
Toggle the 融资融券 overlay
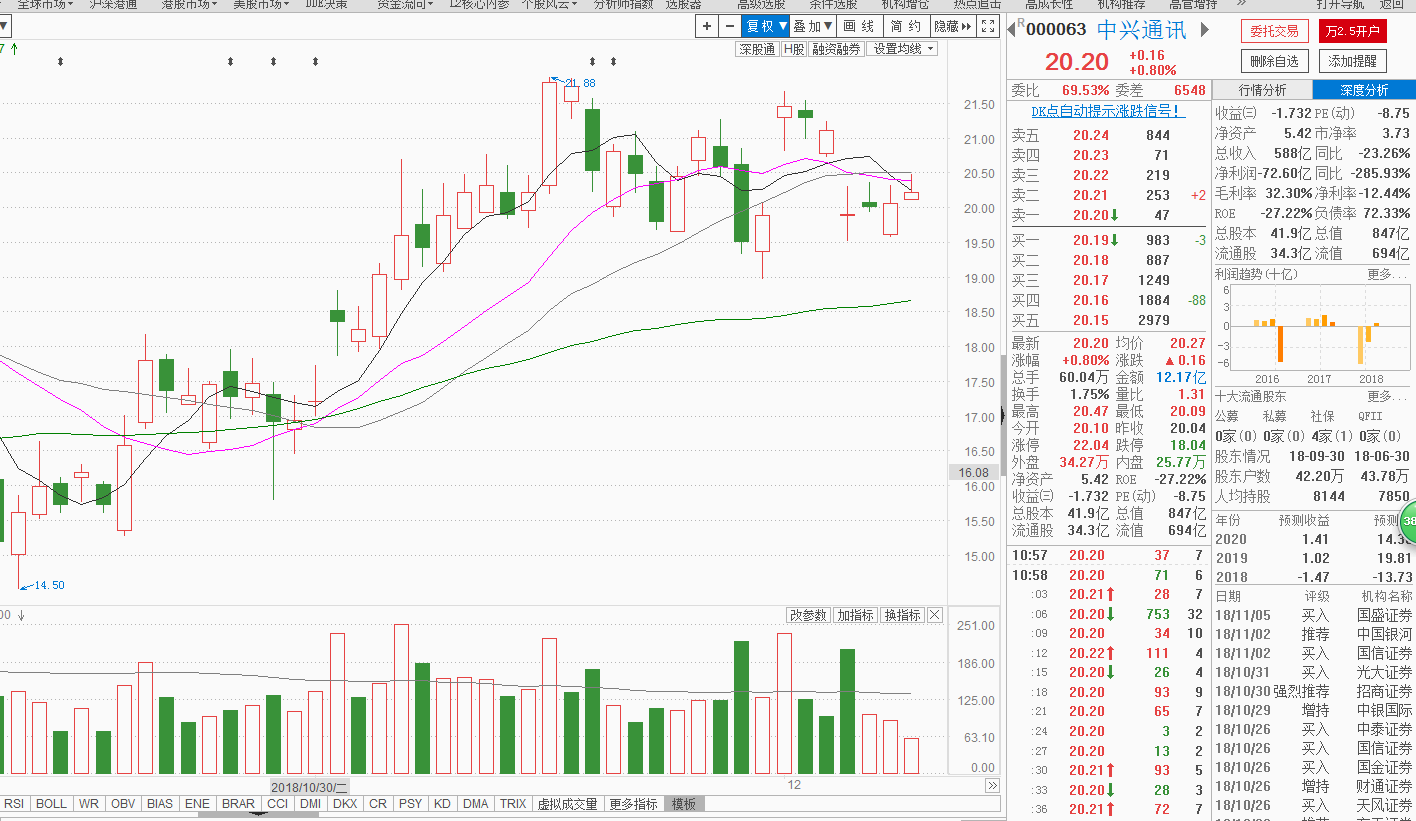(837, 49)
